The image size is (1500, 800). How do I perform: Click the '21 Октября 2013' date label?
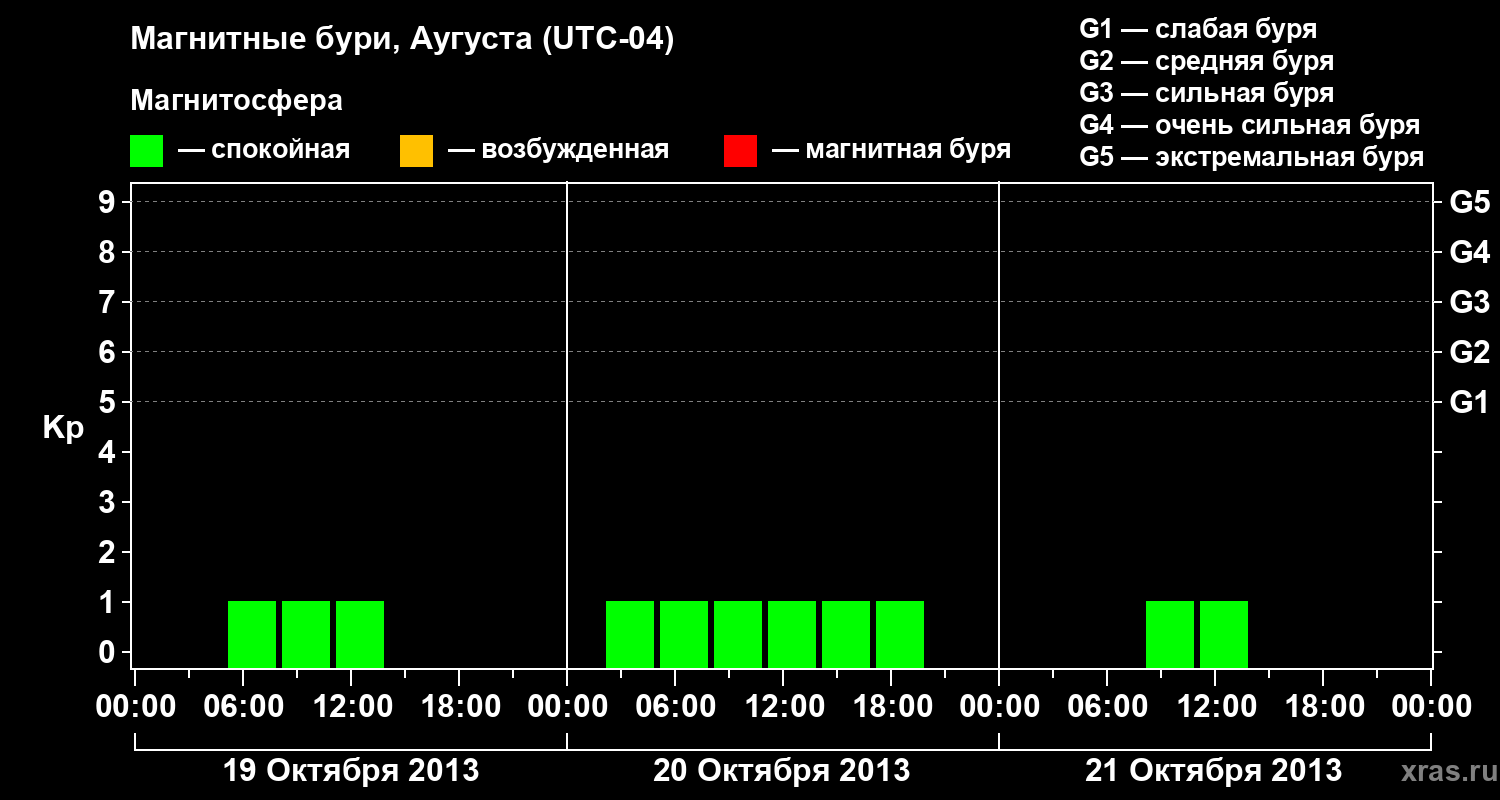pyautogui.click(x=1214, y=771)
